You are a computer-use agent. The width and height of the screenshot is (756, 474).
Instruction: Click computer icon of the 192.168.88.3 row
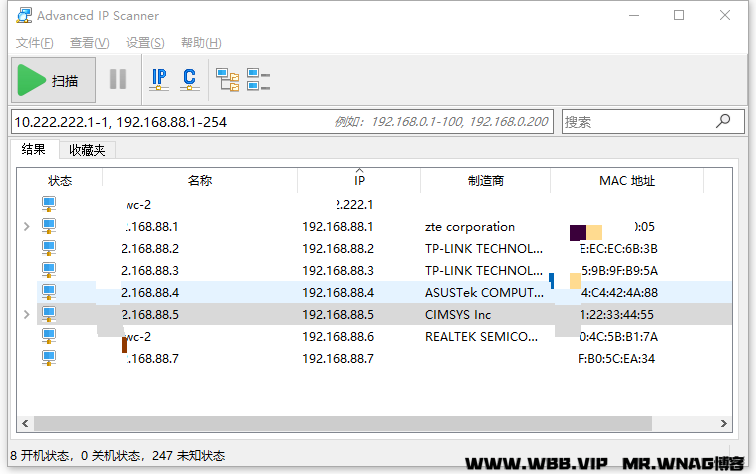point(49,270)
